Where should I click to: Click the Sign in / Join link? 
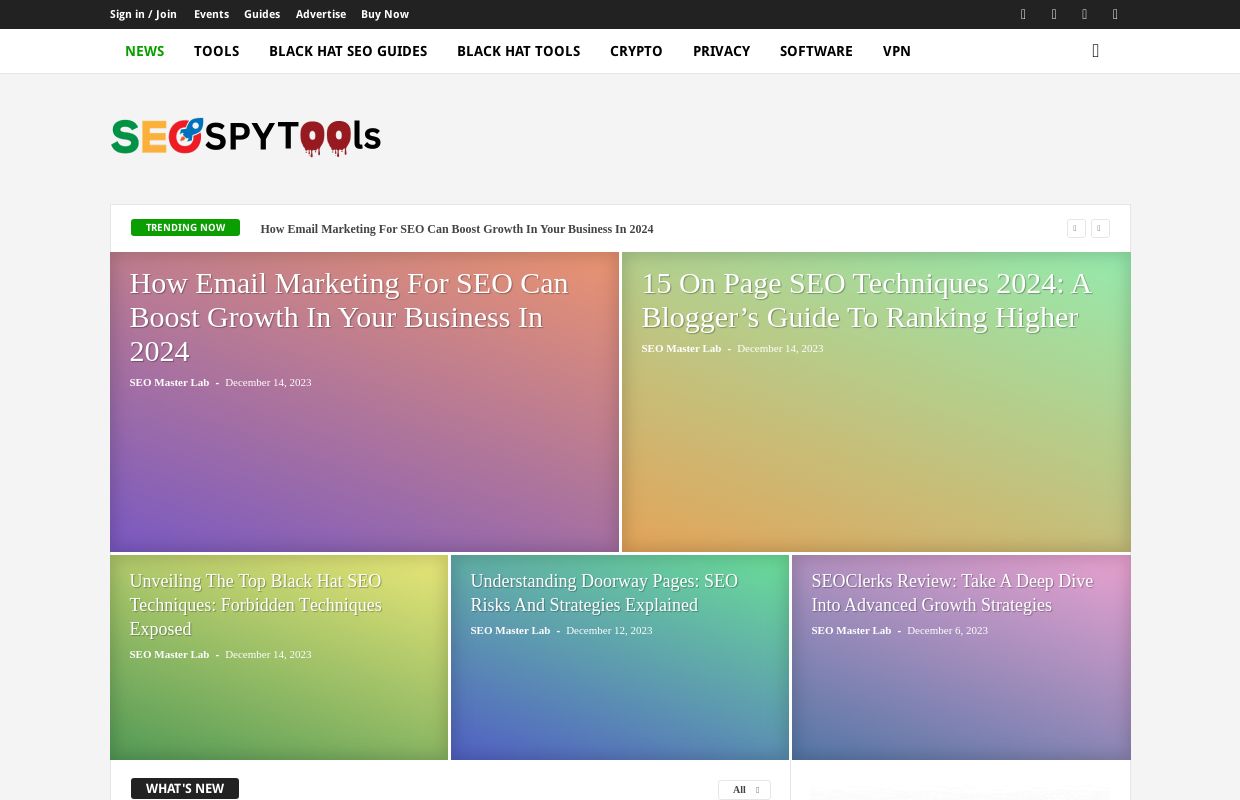point(143,14)
